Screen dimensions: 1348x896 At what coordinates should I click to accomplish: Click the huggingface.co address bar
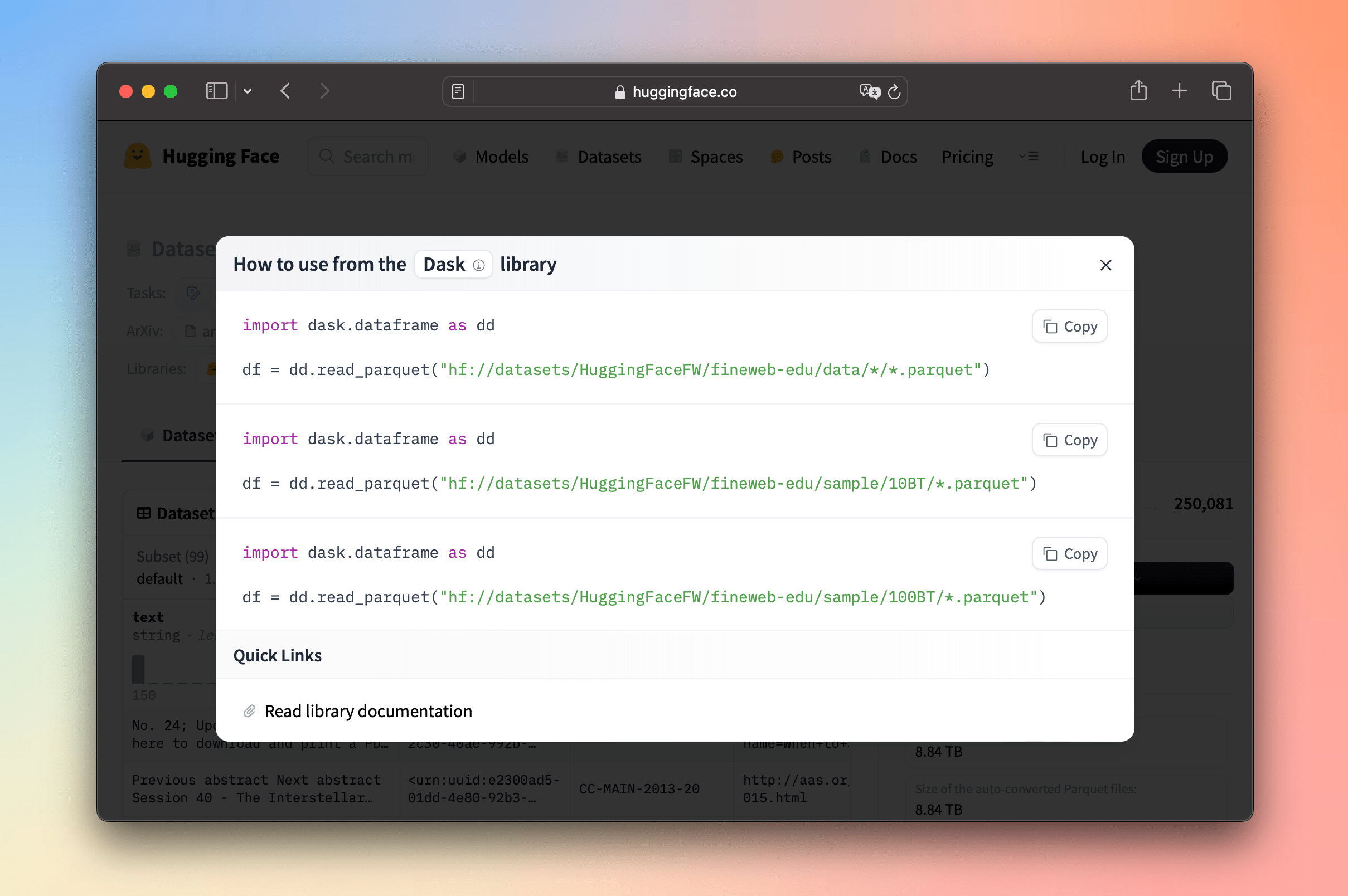click(x=675, y=91)
